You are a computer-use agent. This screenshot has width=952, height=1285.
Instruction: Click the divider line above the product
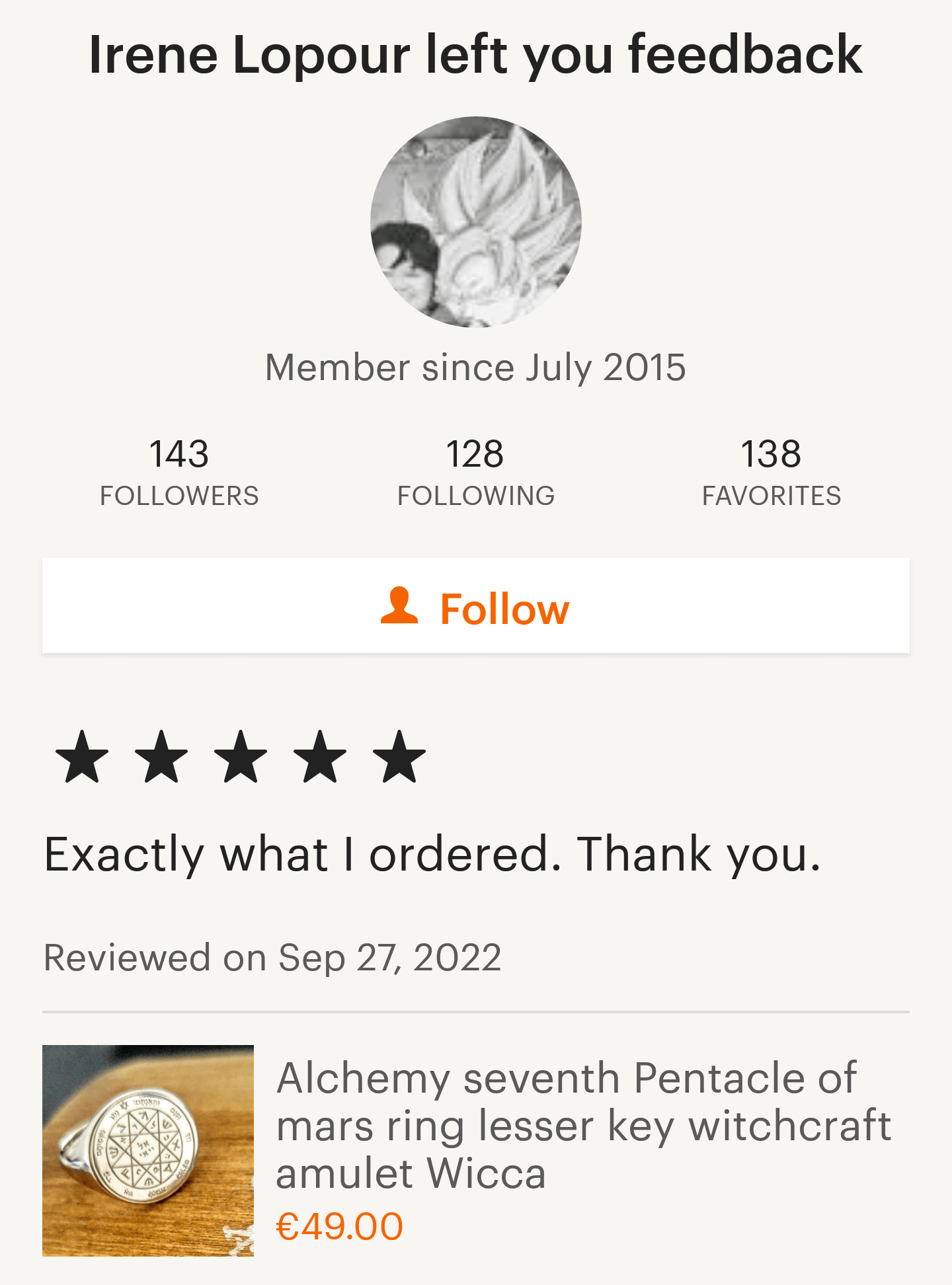[476, 1011]
